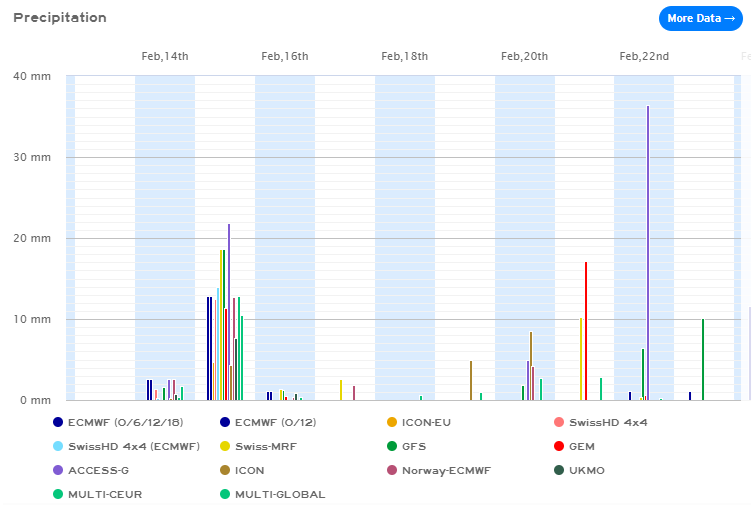Select the MULTI-GLOBAL legend label
The image size is (755, 505).
(x=280, y=494)
